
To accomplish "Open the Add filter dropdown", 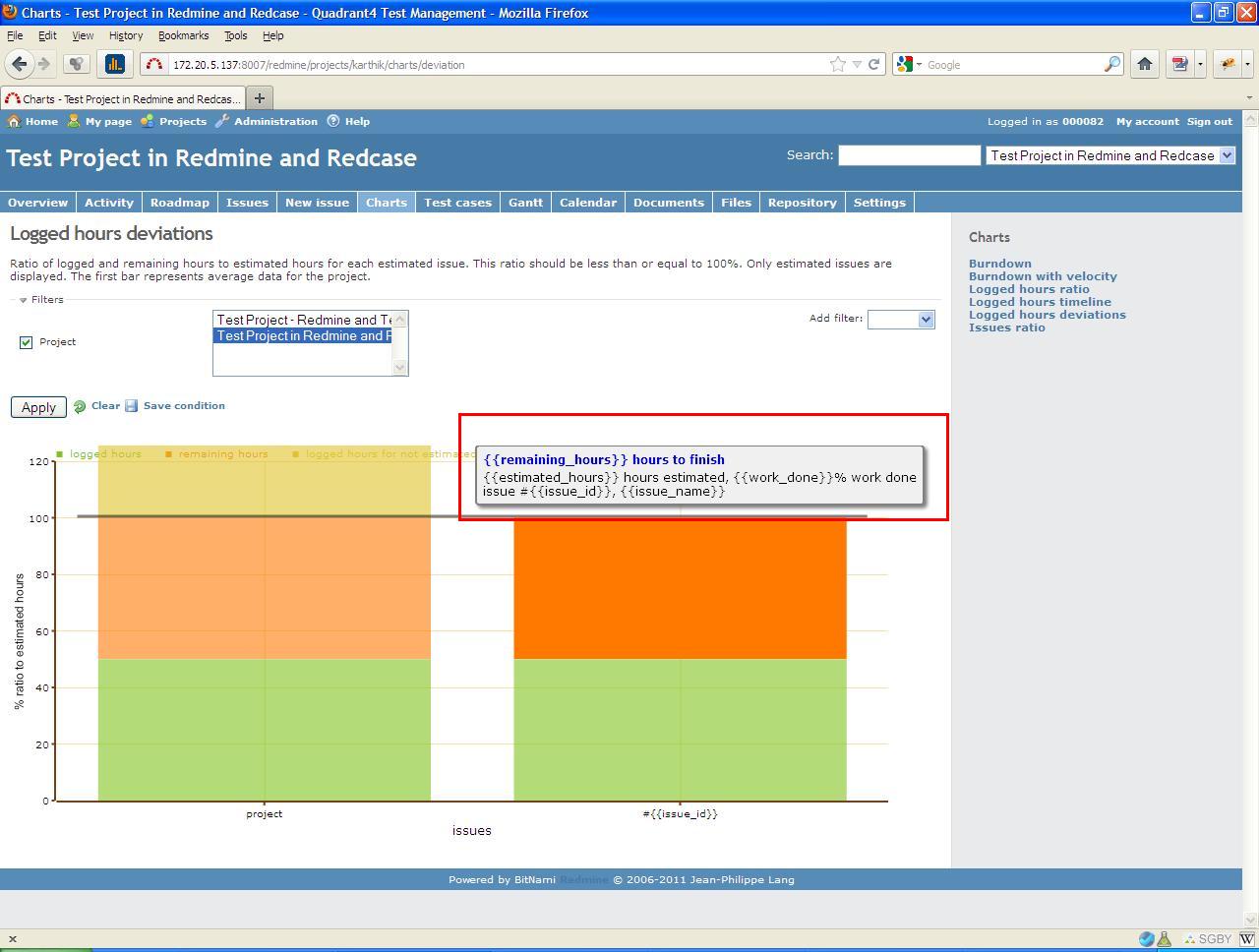I will [901, 319].
